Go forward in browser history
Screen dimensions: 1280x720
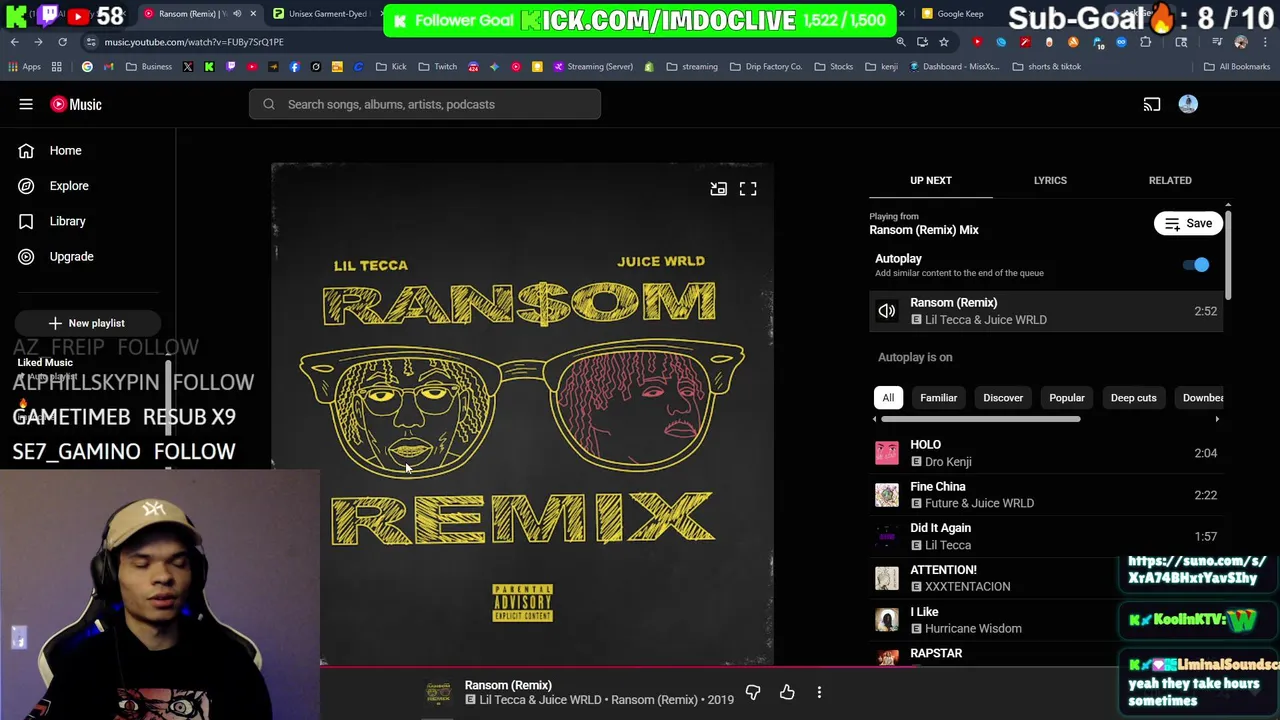pyautogui.click(x=38, y=42)
